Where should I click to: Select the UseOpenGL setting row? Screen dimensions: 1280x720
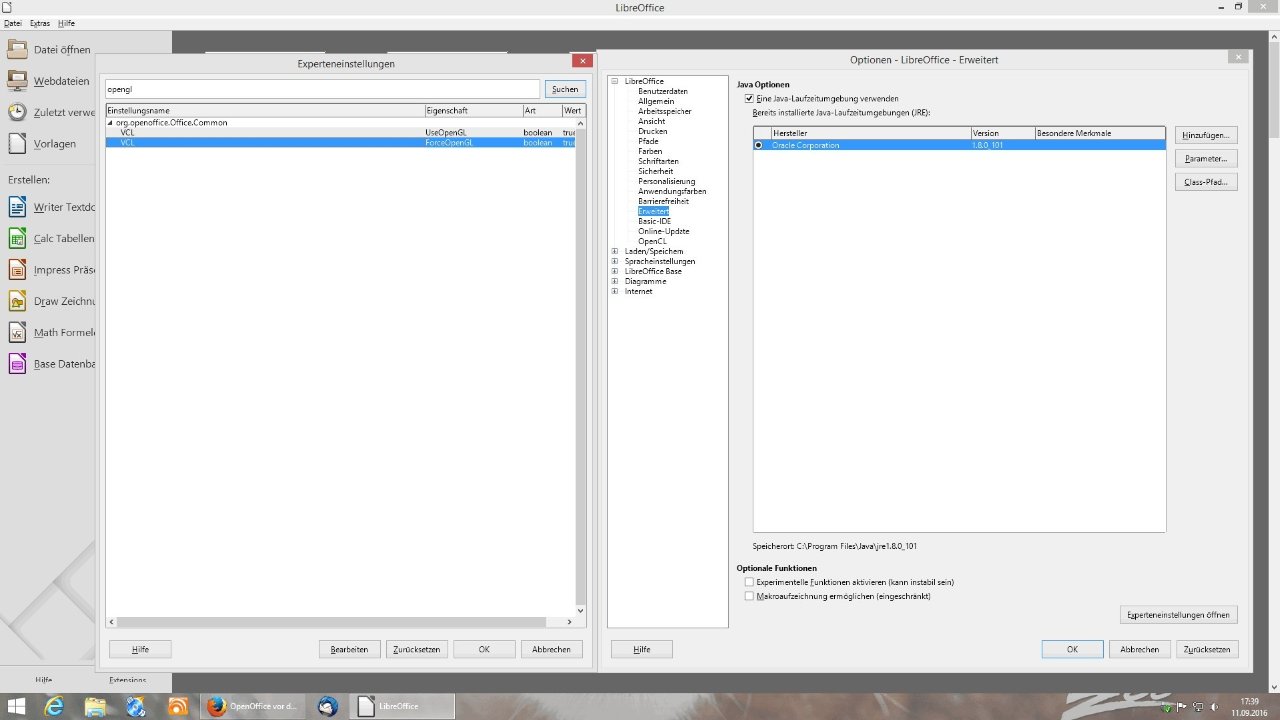[x=340, y=132]
